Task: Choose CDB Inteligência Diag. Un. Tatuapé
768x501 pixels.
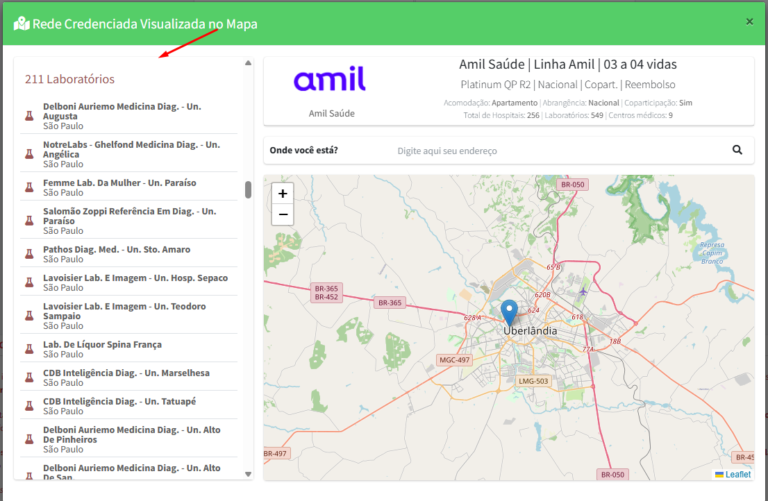Action: (129, 406)
